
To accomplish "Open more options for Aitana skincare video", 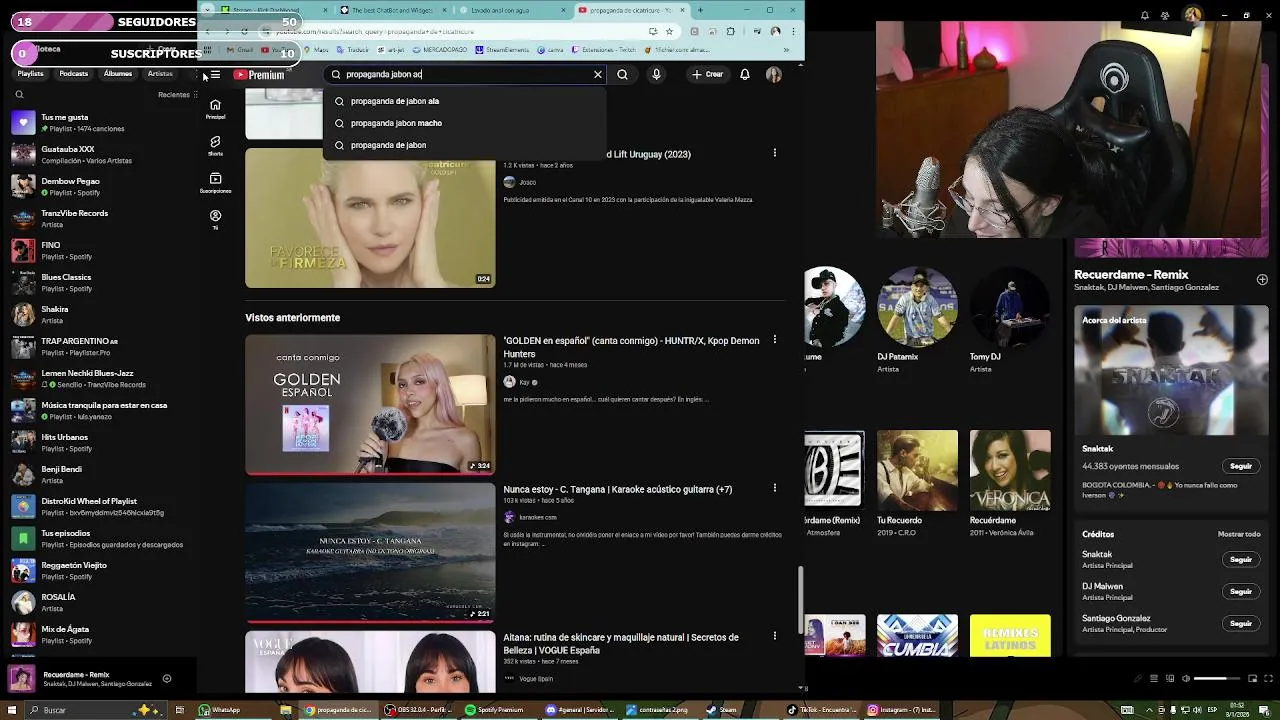I will [774, 636].
